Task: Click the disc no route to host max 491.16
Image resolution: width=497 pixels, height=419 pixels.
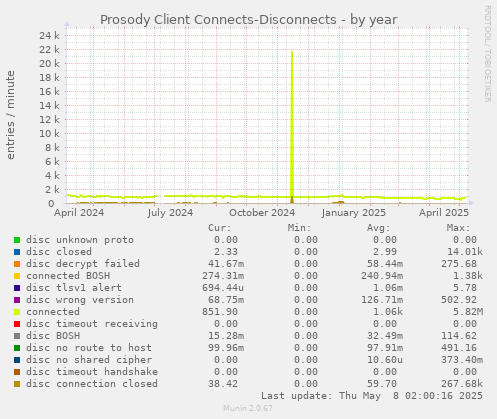Action: coord(459,348)
